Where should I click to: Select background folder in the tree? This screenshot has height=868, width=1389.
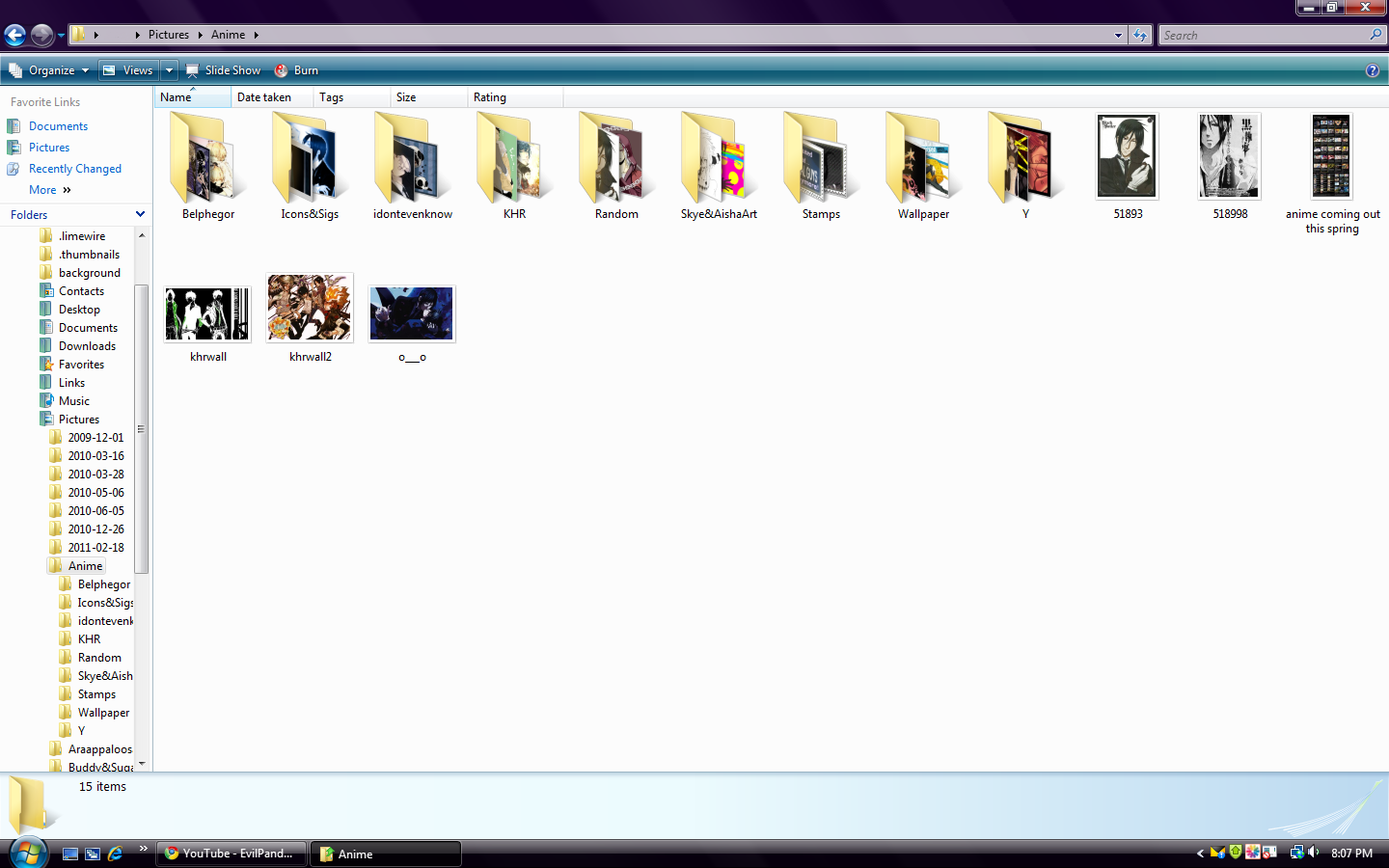tap(89, 273)
